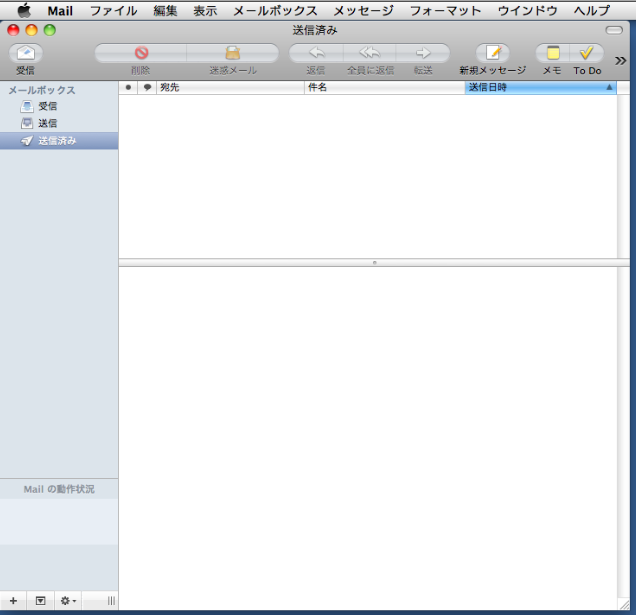Click the 件名 subject column header

point(384,88)
